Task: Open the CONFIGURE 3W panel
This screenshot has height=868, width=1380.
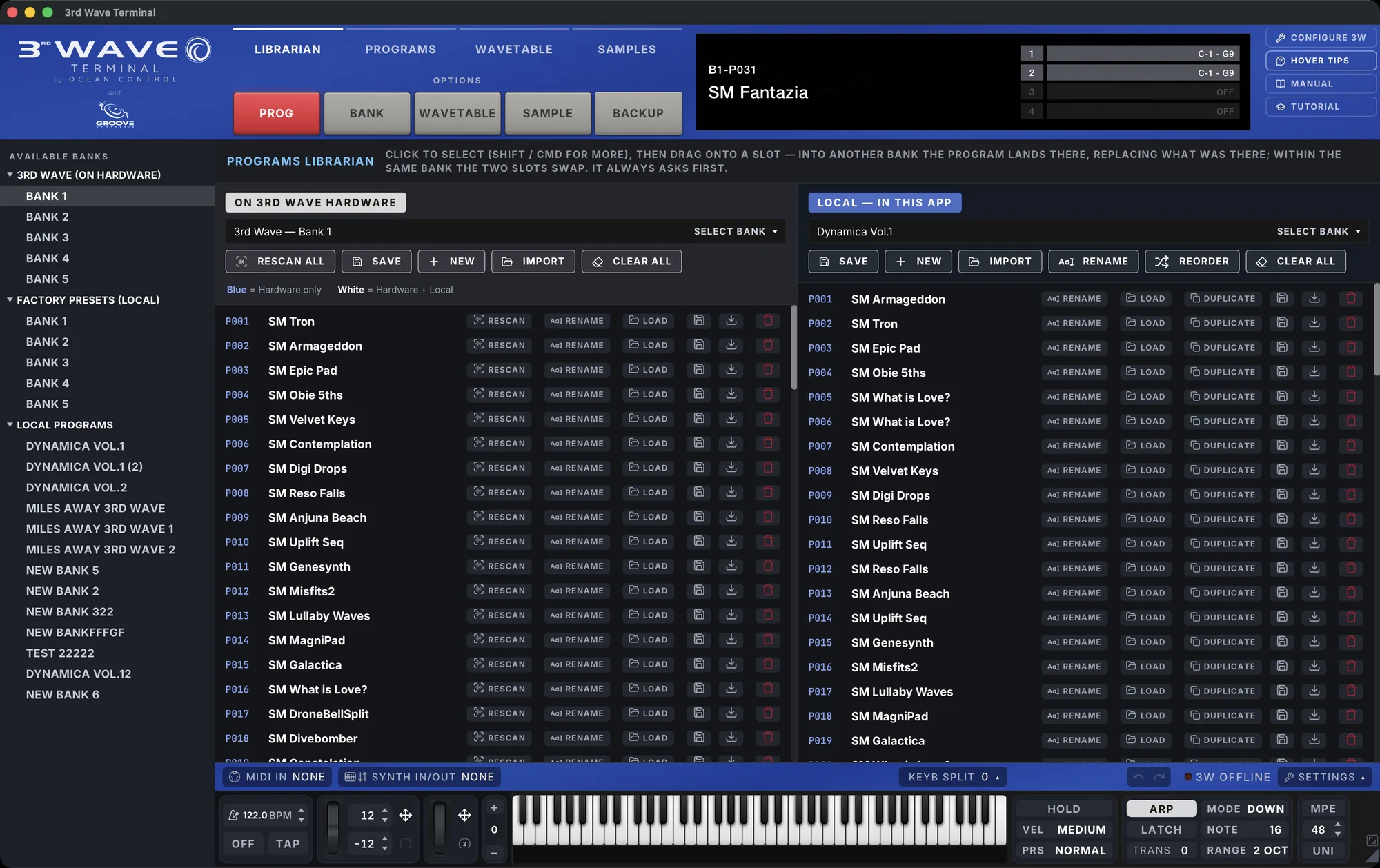Action: pos(1321,38)
